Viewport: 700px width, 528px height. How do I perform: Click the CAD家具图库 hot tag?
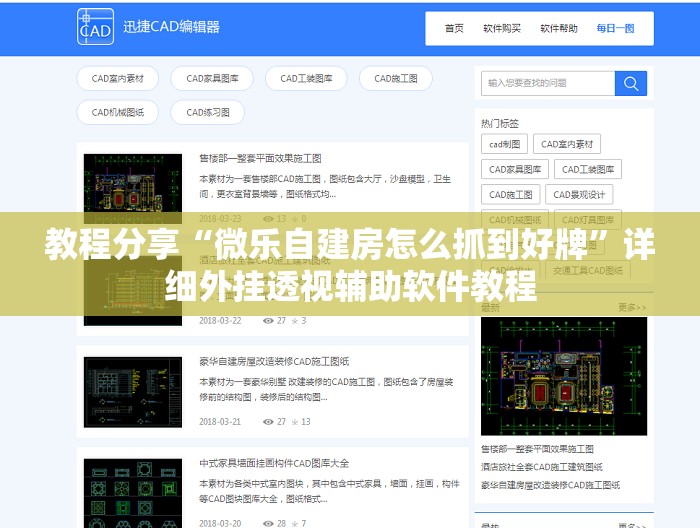[x=515, y=170]
